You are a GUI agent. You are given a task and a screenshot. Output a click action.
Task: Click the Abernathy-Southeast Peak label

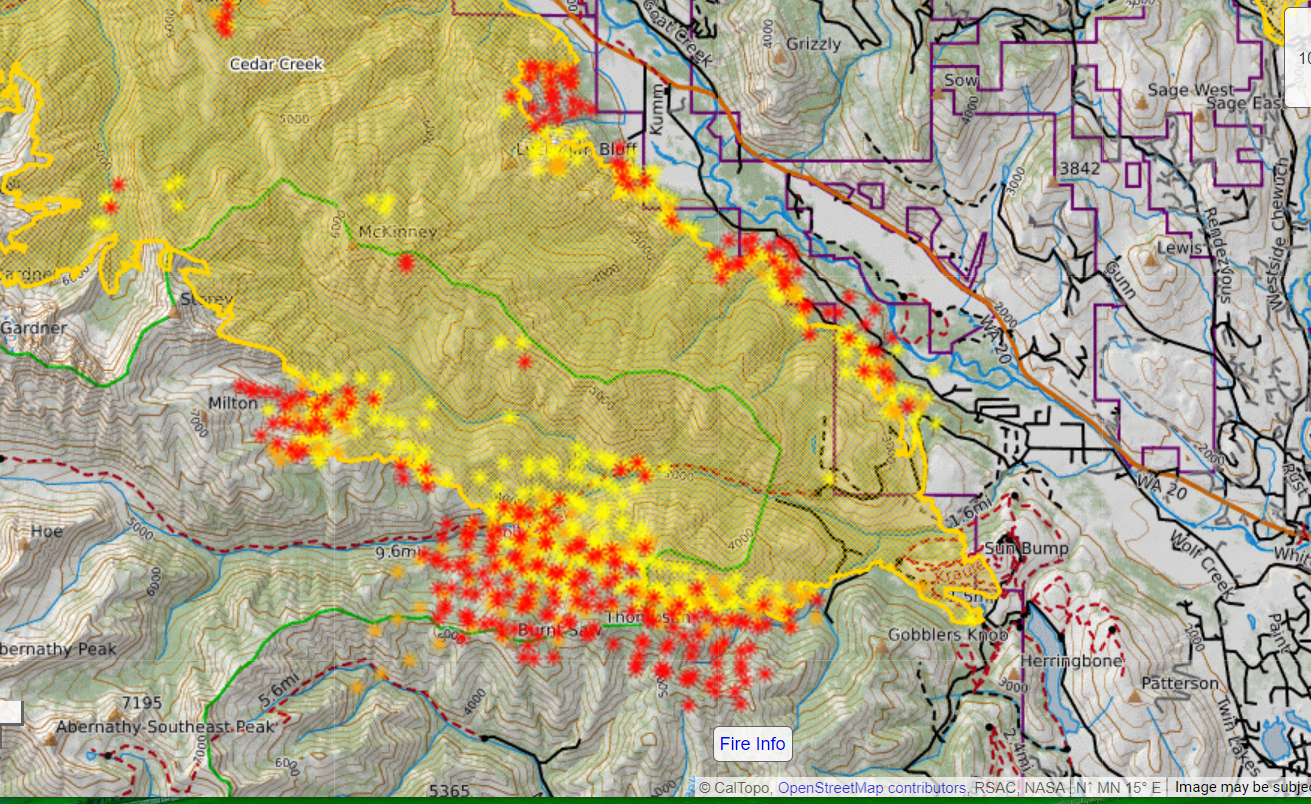[165, 727]
